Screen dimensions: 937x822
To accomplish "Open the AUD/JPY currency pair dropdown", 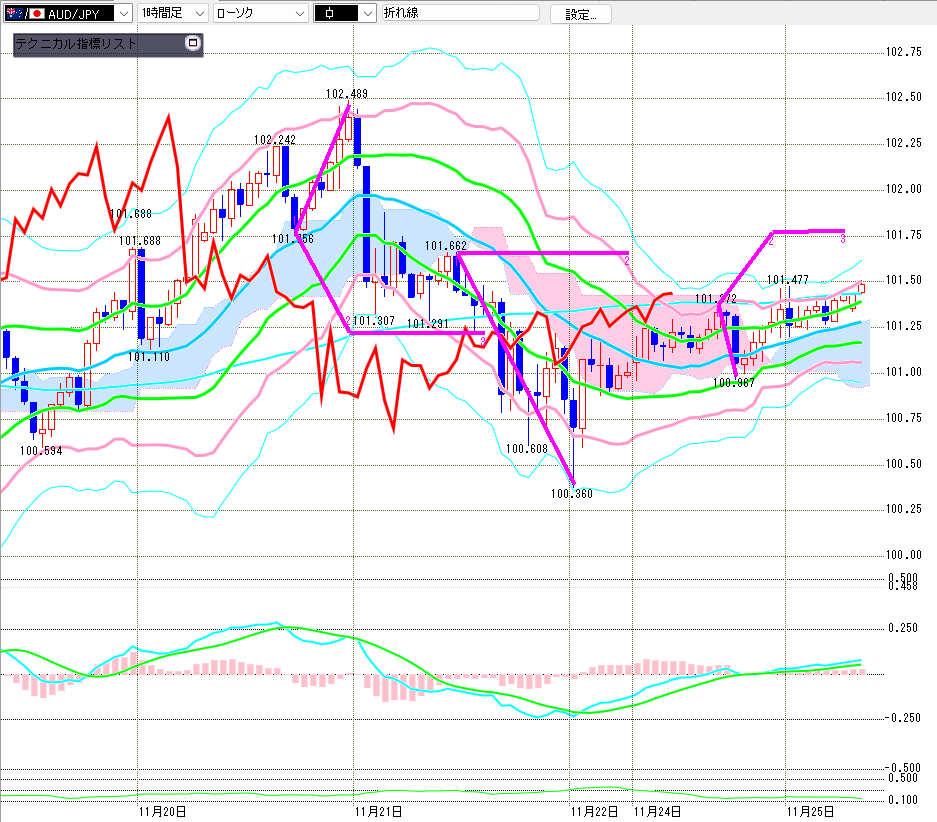I will coord(122,13).
